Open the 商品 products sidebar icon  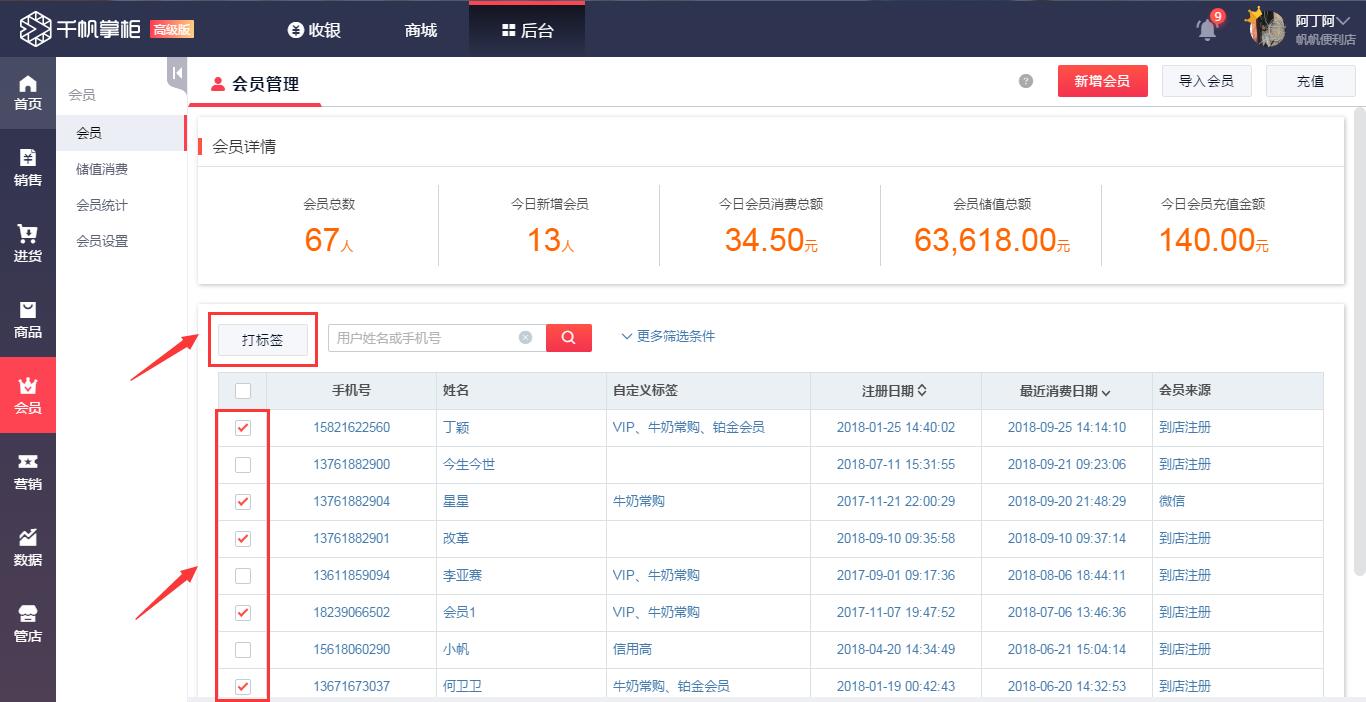[28, 320]
